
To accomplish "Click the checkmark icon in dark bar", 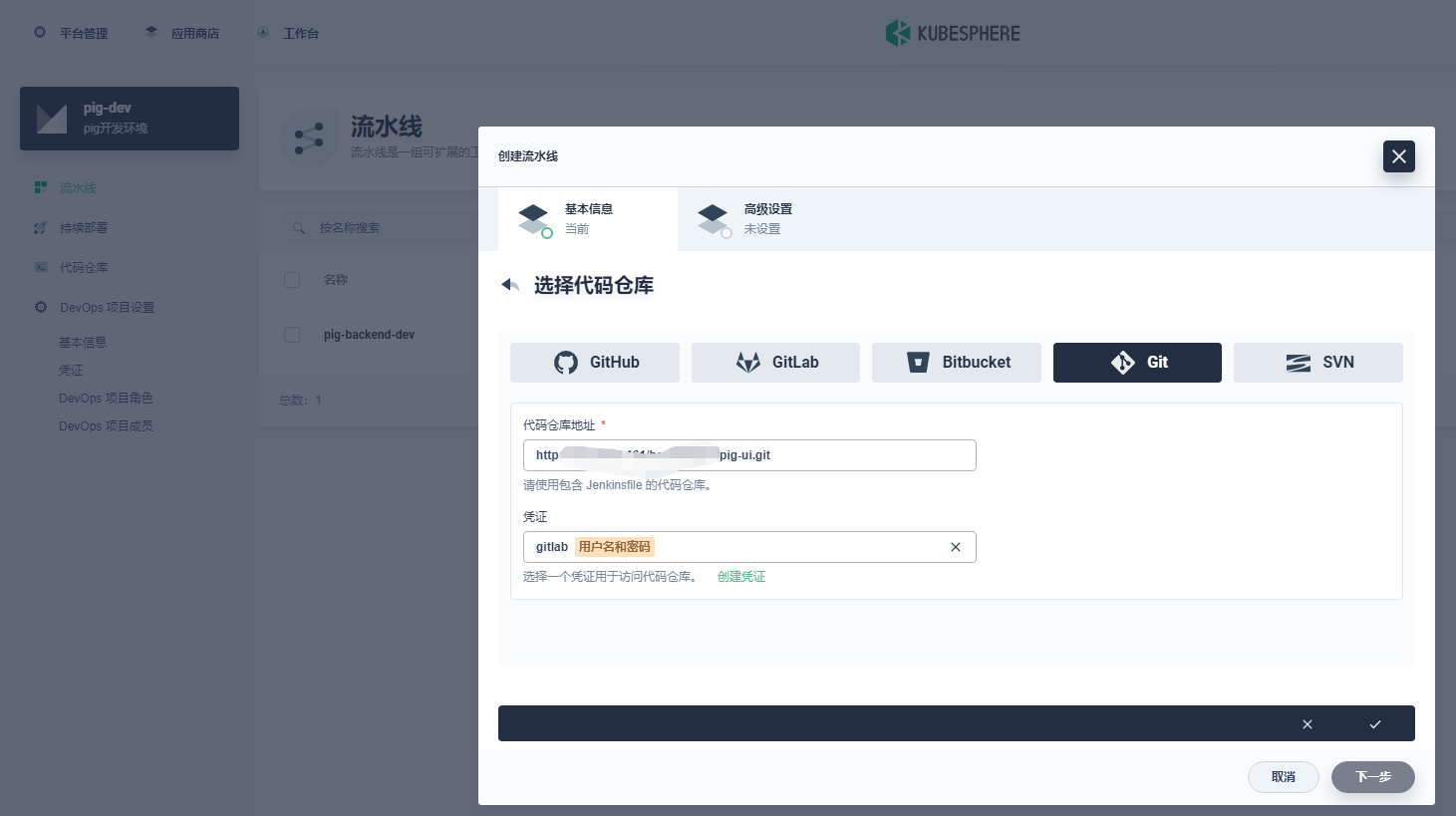I will click(x=1375, y=724).
